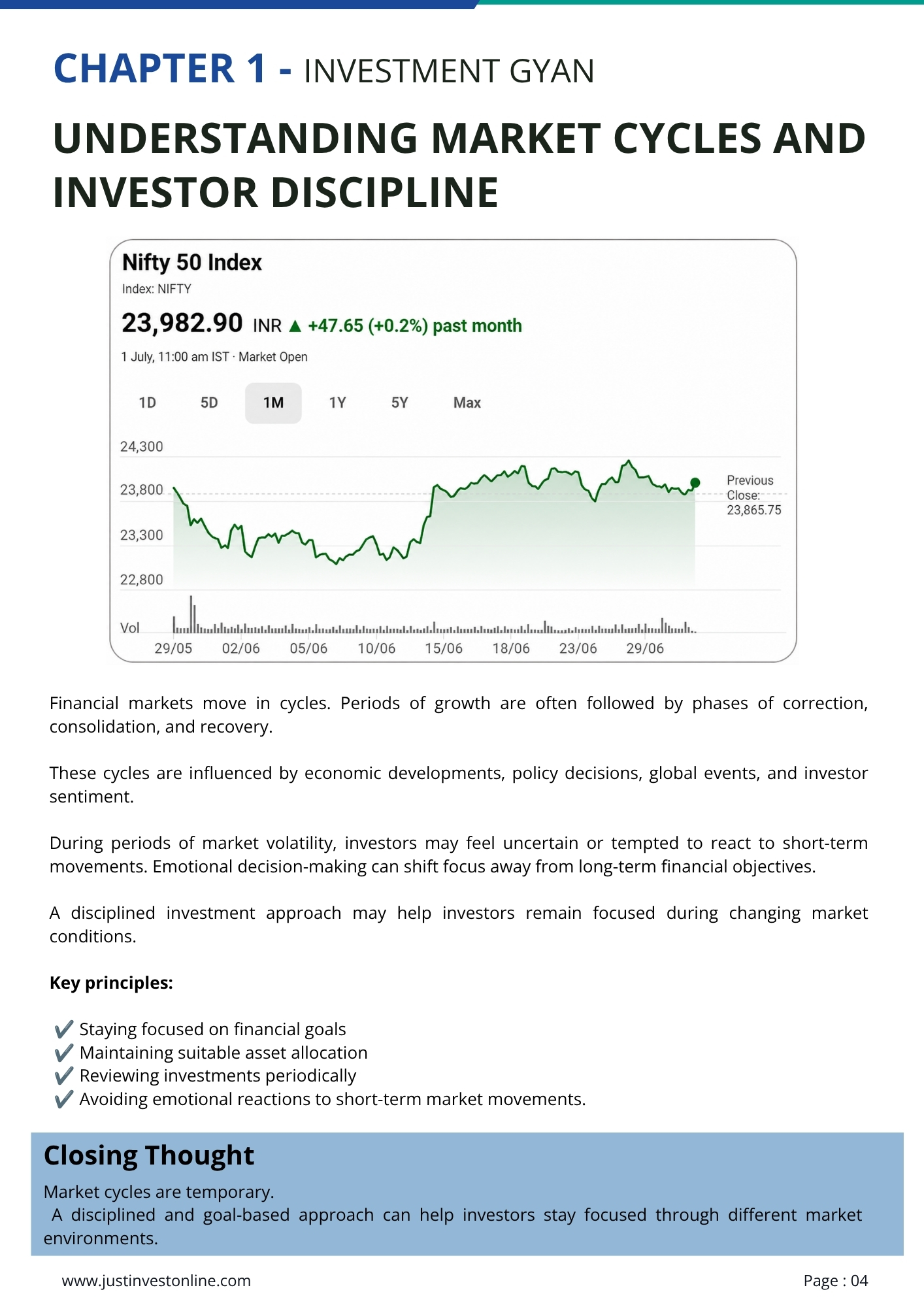Select the 1D time range tab
This screenshot has width=924, height=1307.
[x=147, y=403]
